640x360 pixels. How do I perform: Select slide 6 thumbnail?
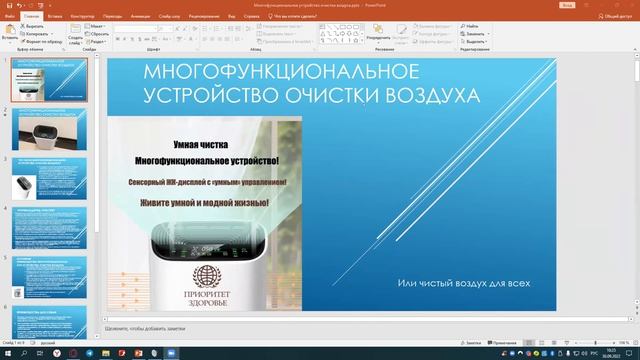click(x=49, y=322)
